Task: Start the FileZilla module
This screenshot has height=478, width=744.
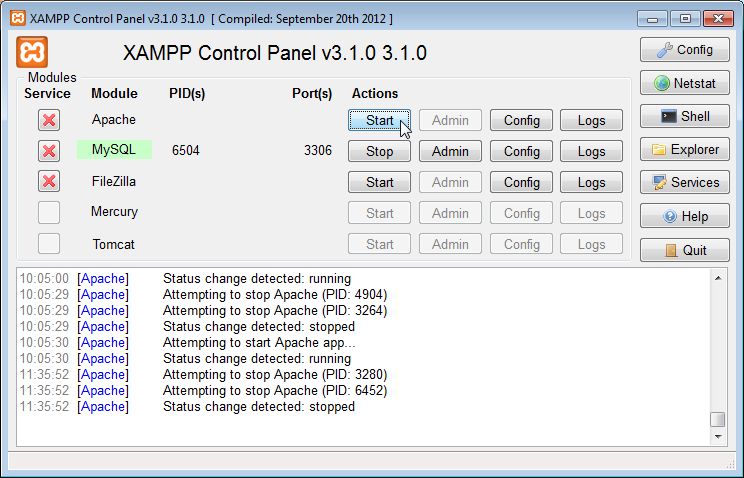Action: coord(379,182)
